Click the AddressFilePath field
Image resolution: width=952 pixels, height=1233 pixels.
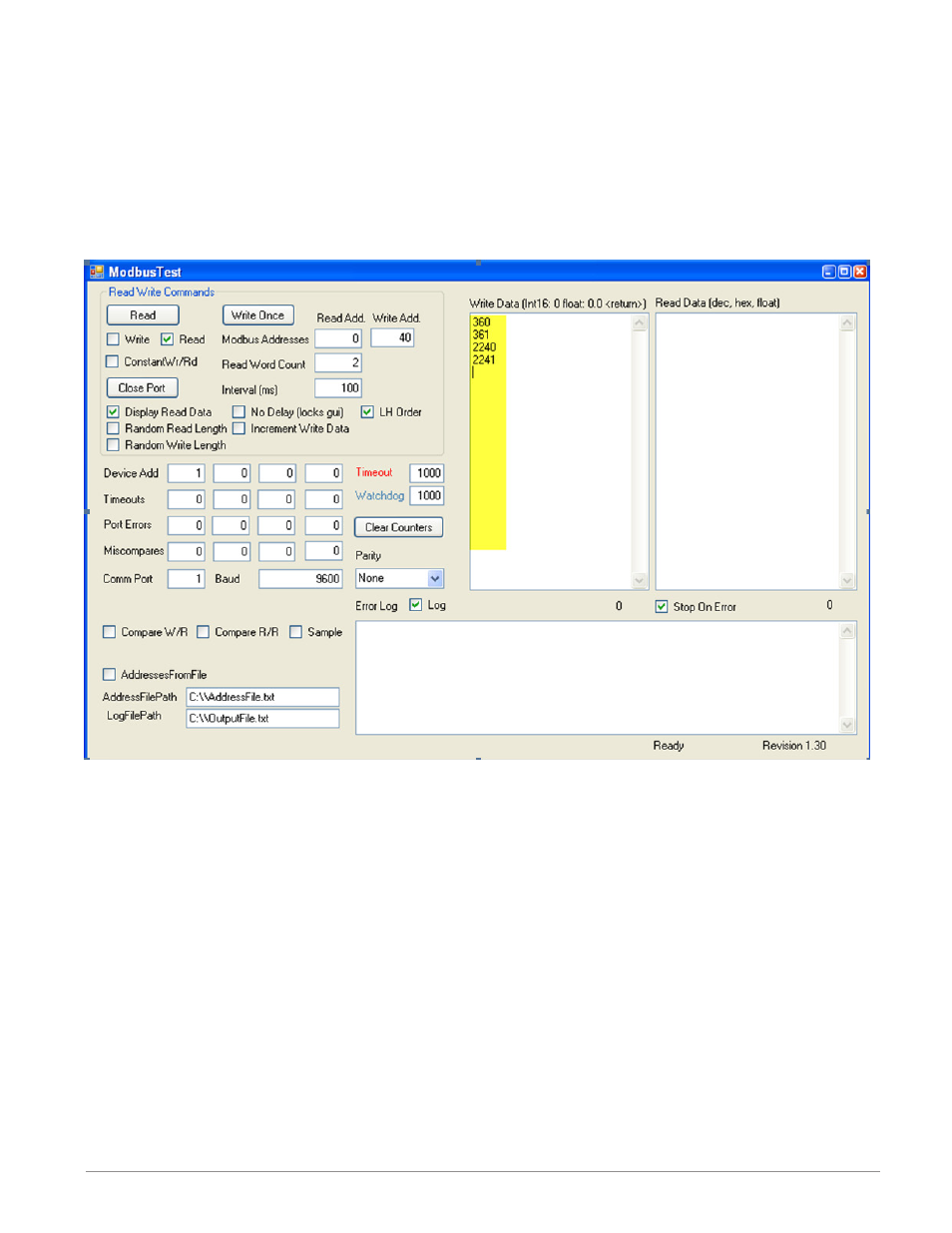pyautogui.click(x=262, y=697)
